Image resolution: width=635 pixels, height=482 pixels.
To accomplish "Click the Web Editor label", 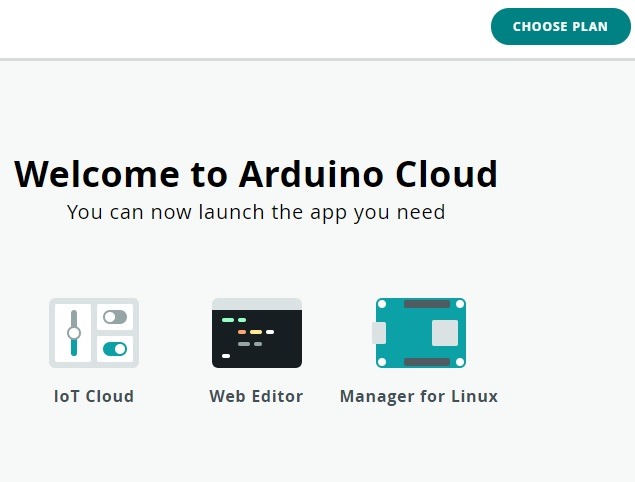I will pos(256,396).
